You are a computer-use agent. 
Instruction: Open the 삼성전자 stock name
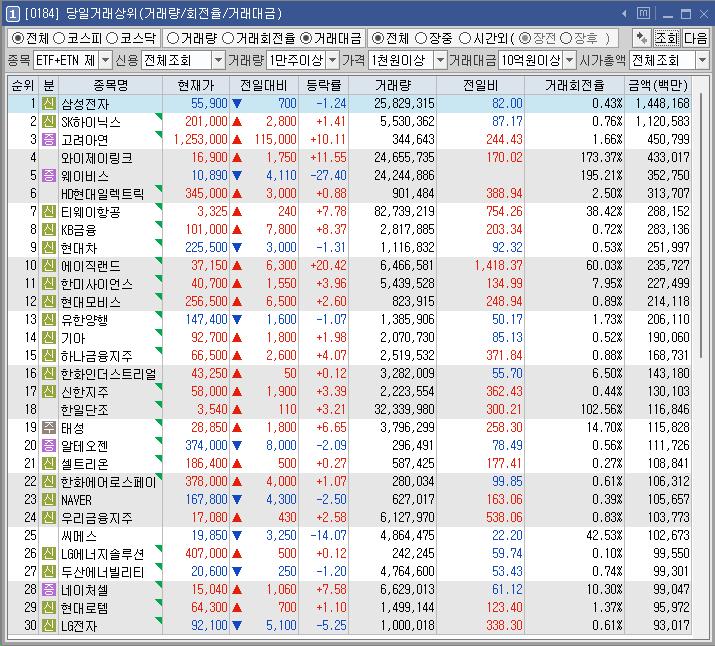click(85, 104)
